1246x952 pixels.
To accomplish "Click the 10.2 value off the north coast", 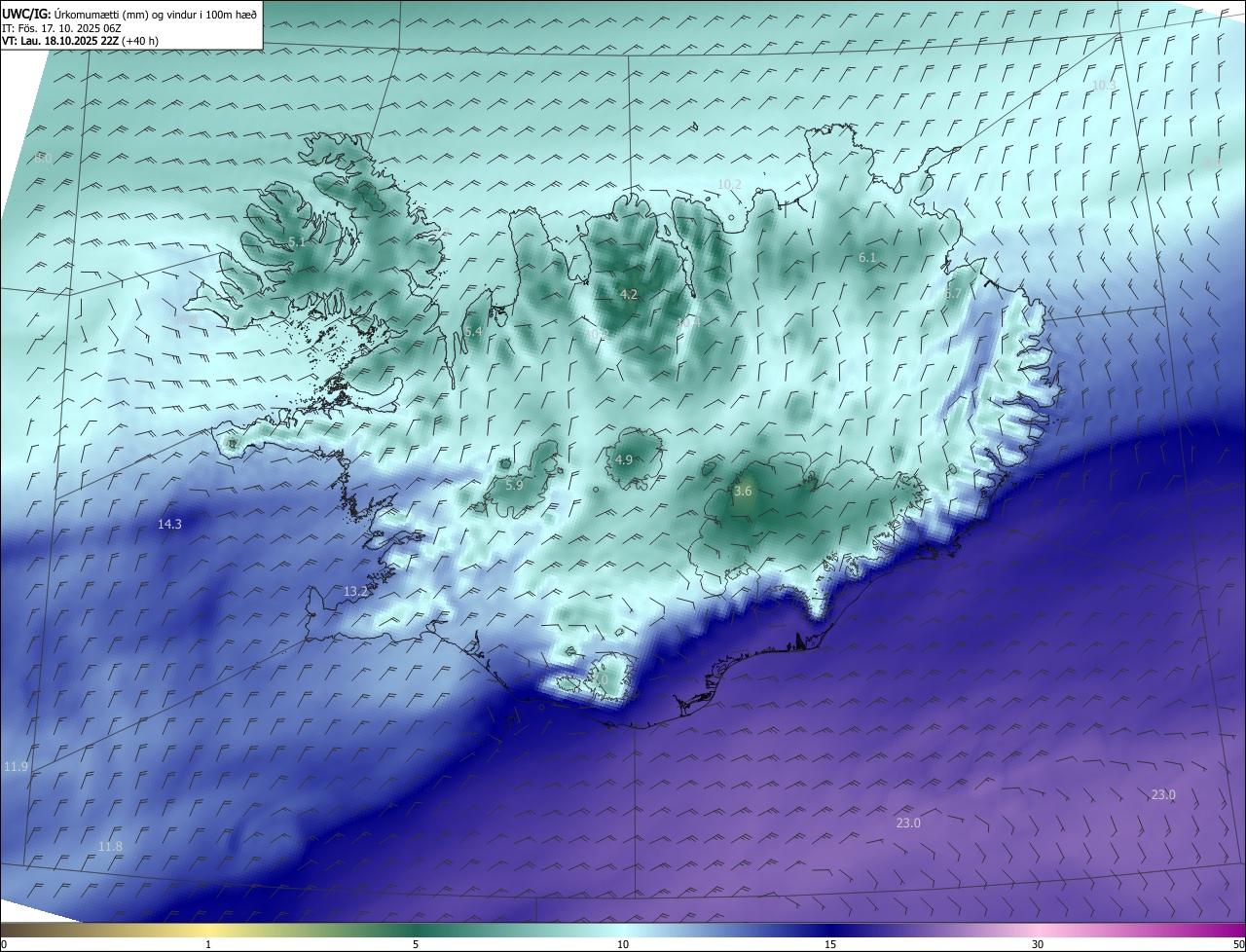I will tap(729, 185).
